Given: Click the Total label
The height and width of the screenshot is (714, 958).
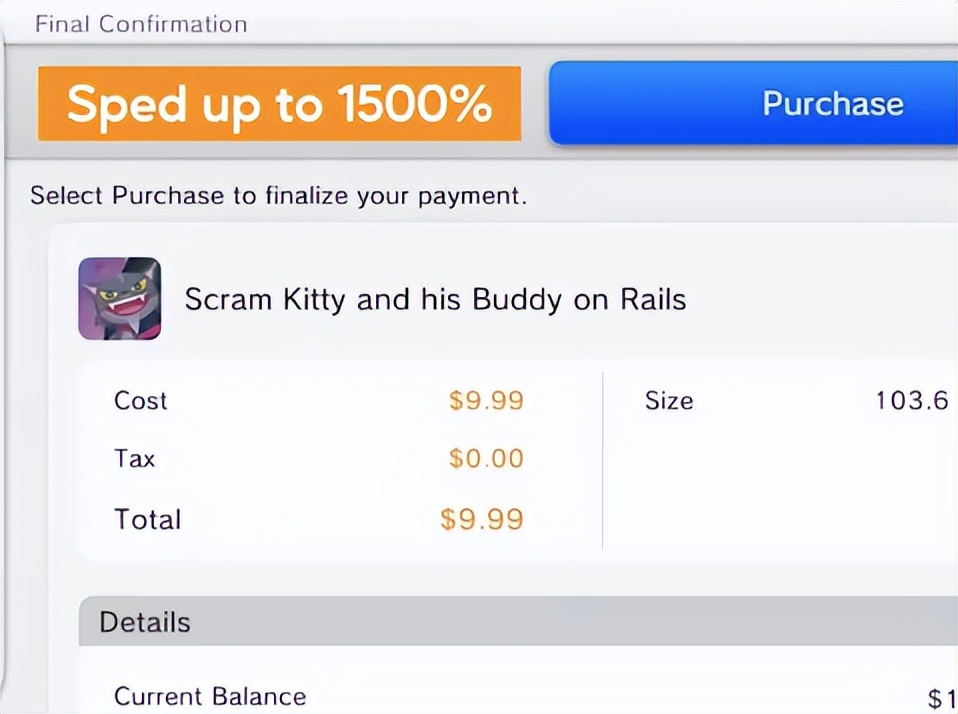Looking at the screenshot, I should tap(148, 519).
